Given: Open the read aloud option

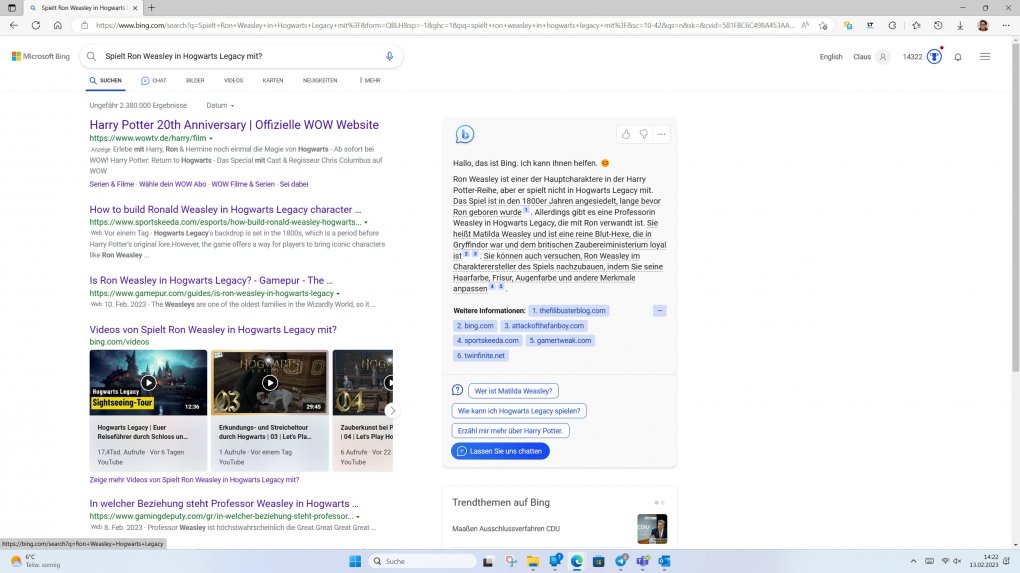Looking at the screenshot, I should coord(805,25).
